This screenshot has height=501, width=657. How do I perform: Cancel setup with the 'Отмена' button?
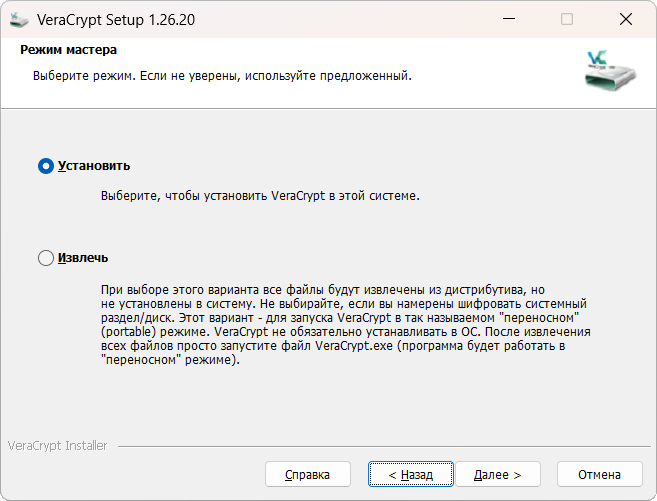599,474
